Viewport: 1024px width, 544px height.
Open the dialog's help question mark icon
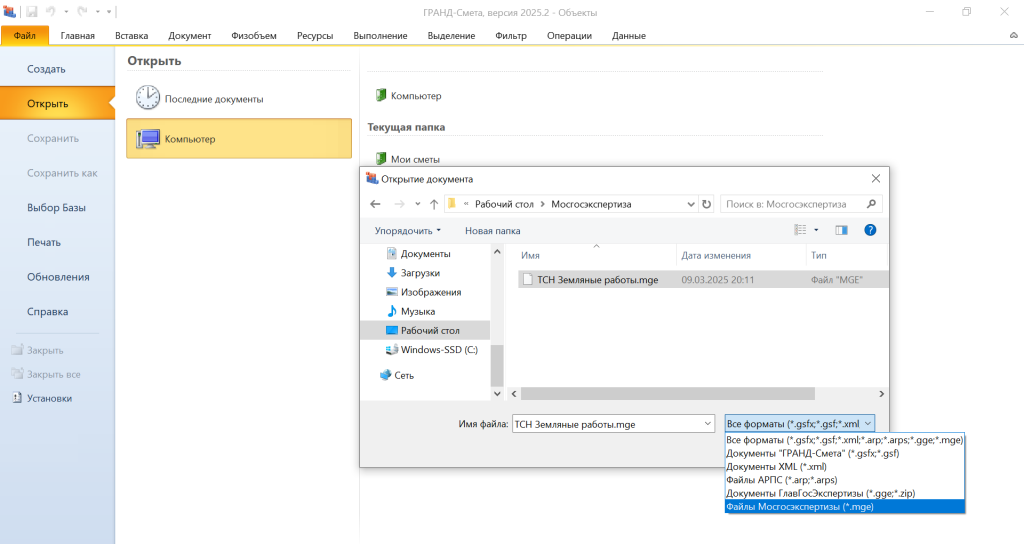click(870, 230)
